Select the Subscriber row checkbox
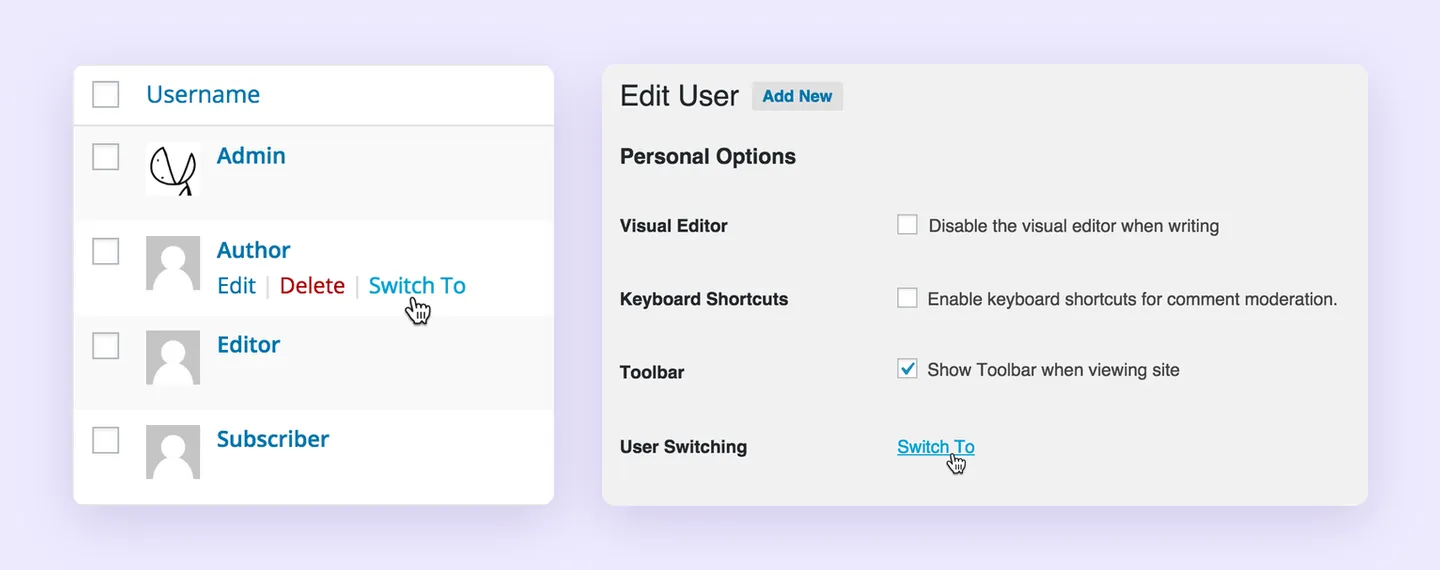Screen dimensions: 1440x570 (106, 440)
